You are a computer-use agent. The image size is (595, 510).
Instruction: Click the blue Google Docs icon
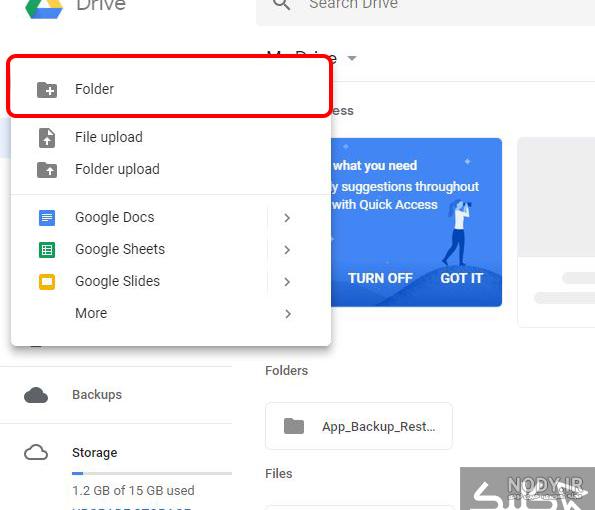[47, 218]
